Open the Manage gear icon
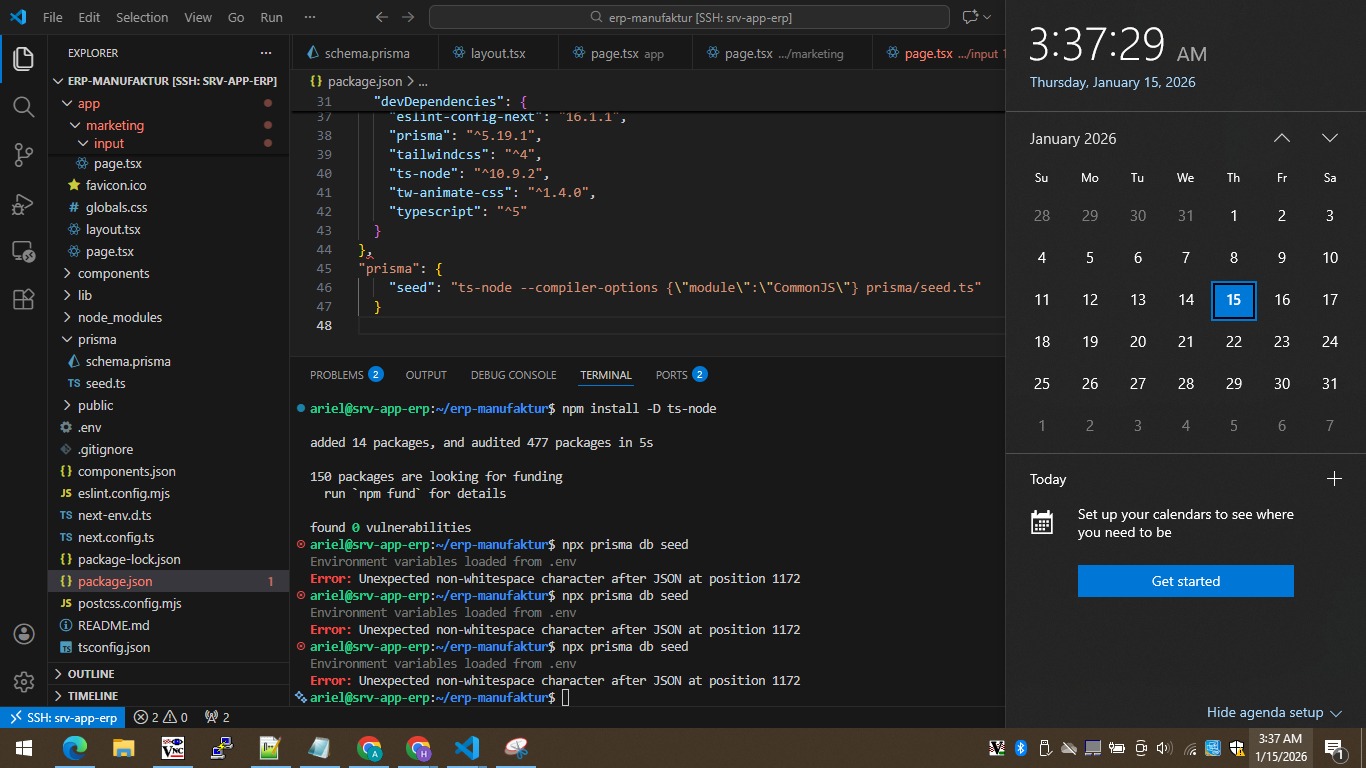The image size is (1366, 768). (x=24, y=682)
